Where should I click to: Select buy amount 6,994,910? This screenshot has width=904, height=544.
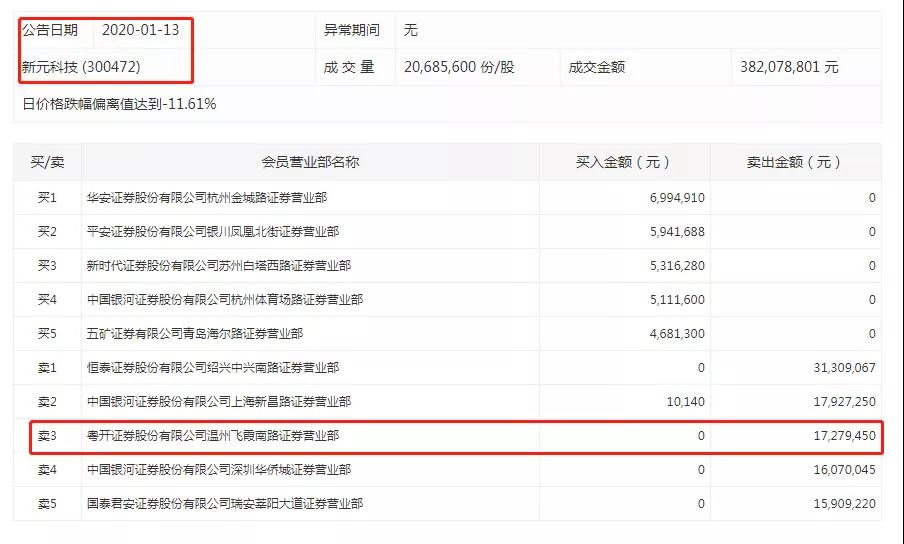tap(677, 198)
